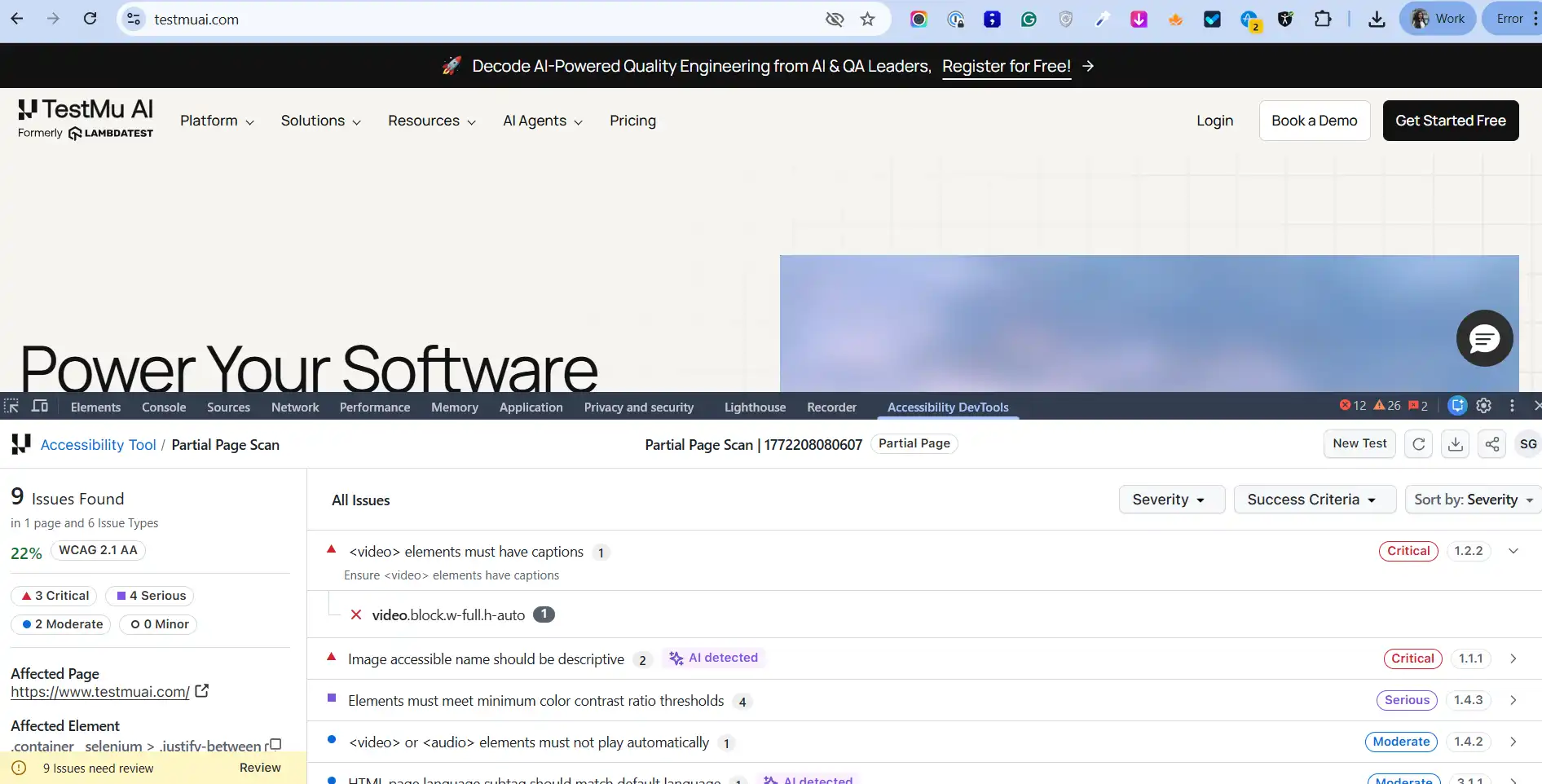The height and width of the screenshot is (784, 1542).
Task: Open the Register for Free link
Action: click(x=1007, y=66)
